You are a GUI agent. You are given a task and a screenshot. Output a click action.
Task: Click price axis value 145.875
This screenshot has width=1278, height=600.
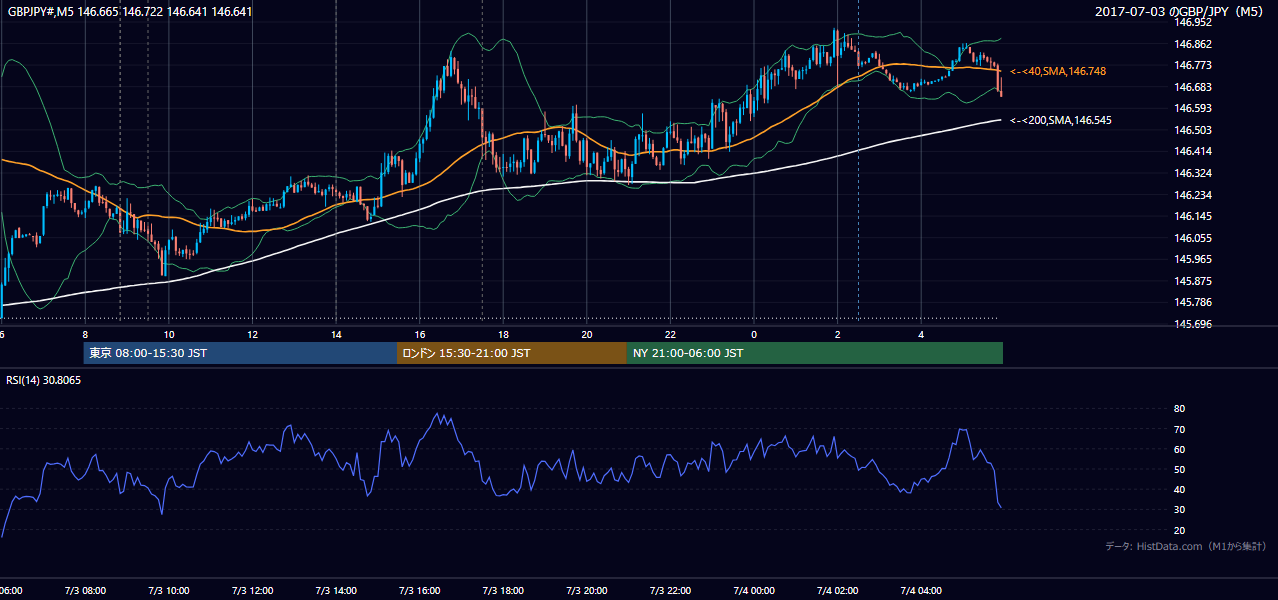[x=1192, y=281]
